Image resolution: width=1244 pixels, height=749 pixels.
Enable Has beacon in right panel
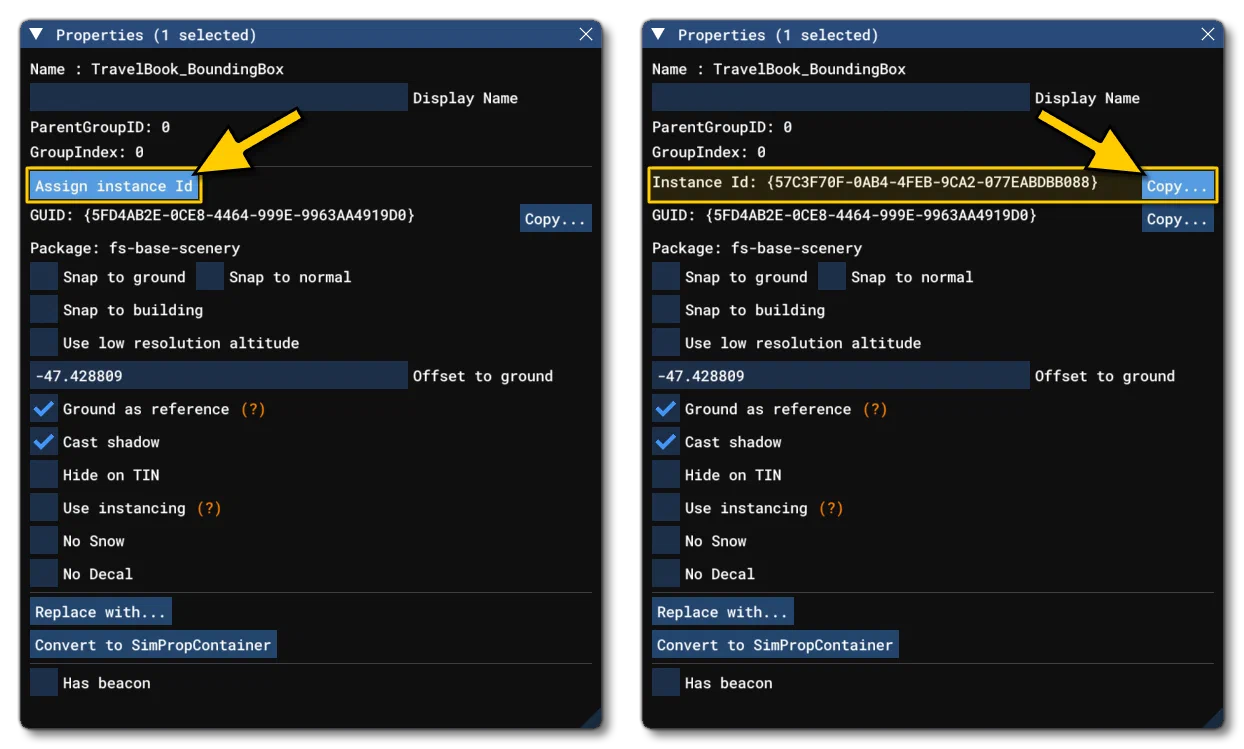pos(666,683)
